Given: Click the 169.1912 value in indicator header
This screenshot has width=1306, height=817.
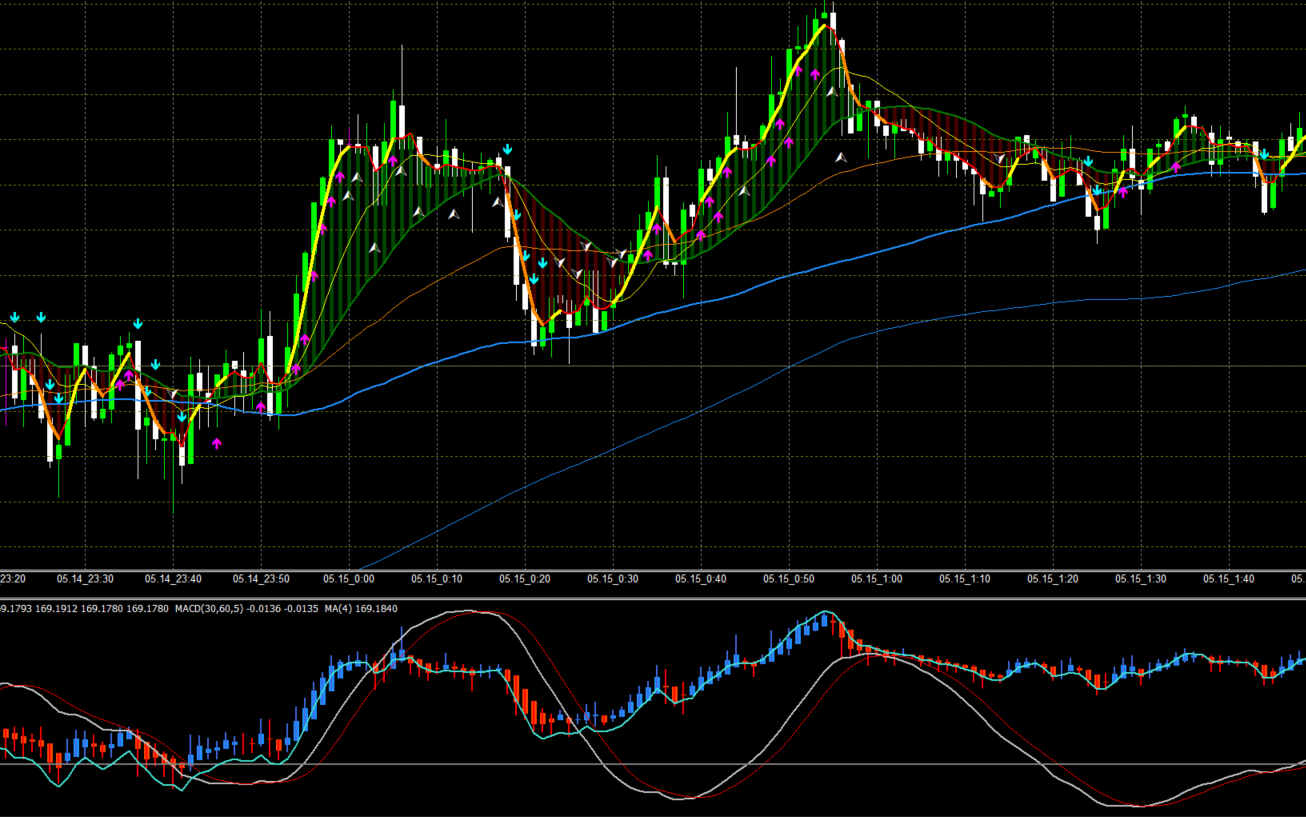Looking at the screenshot, I should tap(55, 608).
